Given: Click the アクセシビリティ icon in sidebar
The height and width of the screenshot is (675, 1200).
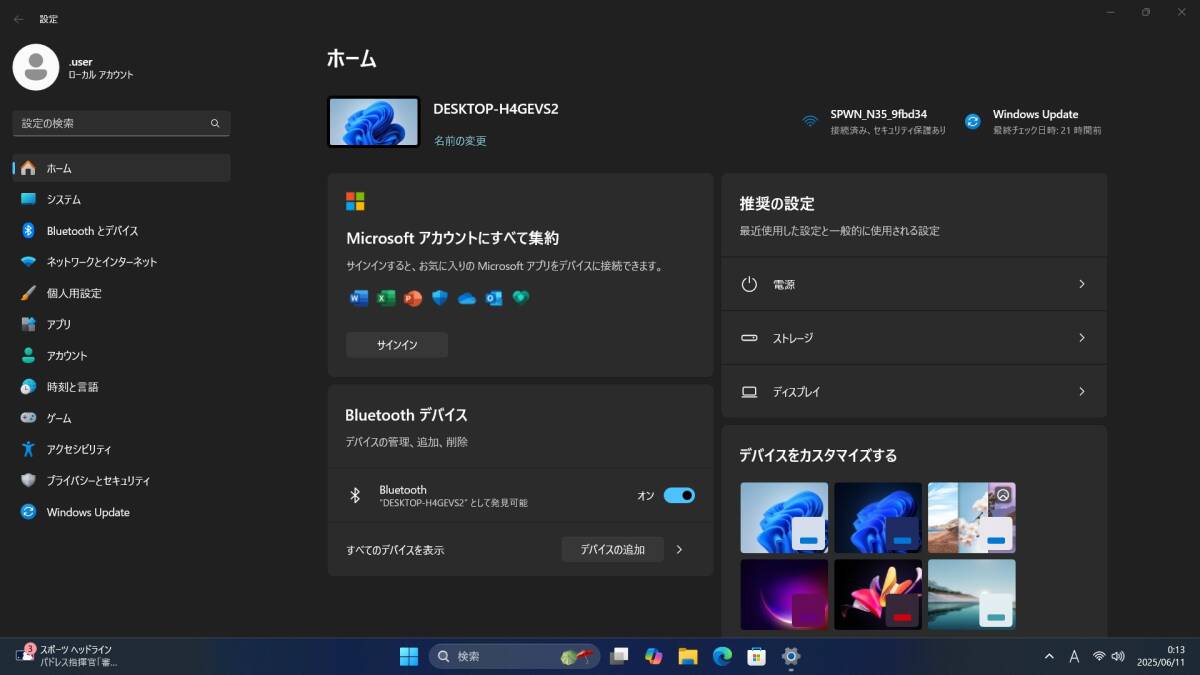Looking at the screenshot, I should 28,449.
